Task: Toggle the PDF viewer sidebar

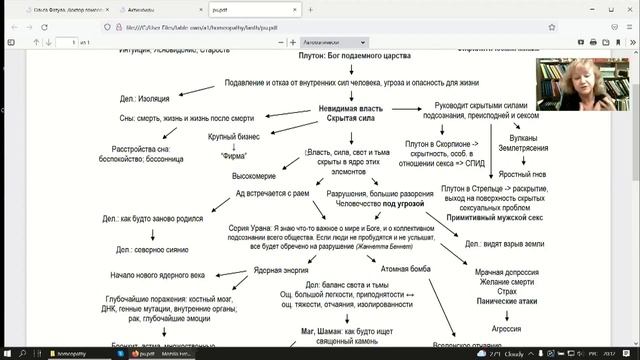Action: pos(11,42)
